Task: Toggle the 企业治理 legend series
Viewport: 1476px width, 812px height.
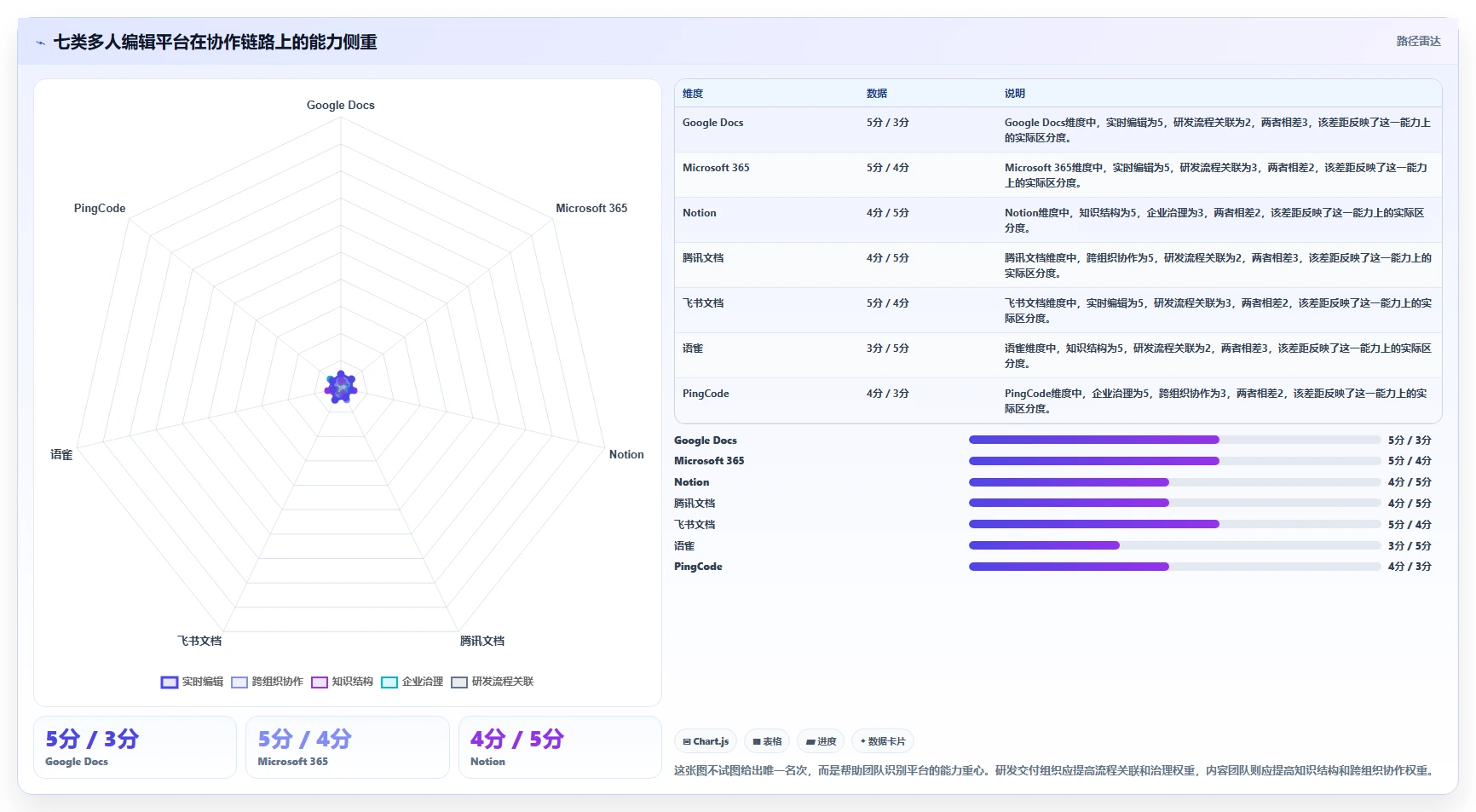Action: (412, 682)
